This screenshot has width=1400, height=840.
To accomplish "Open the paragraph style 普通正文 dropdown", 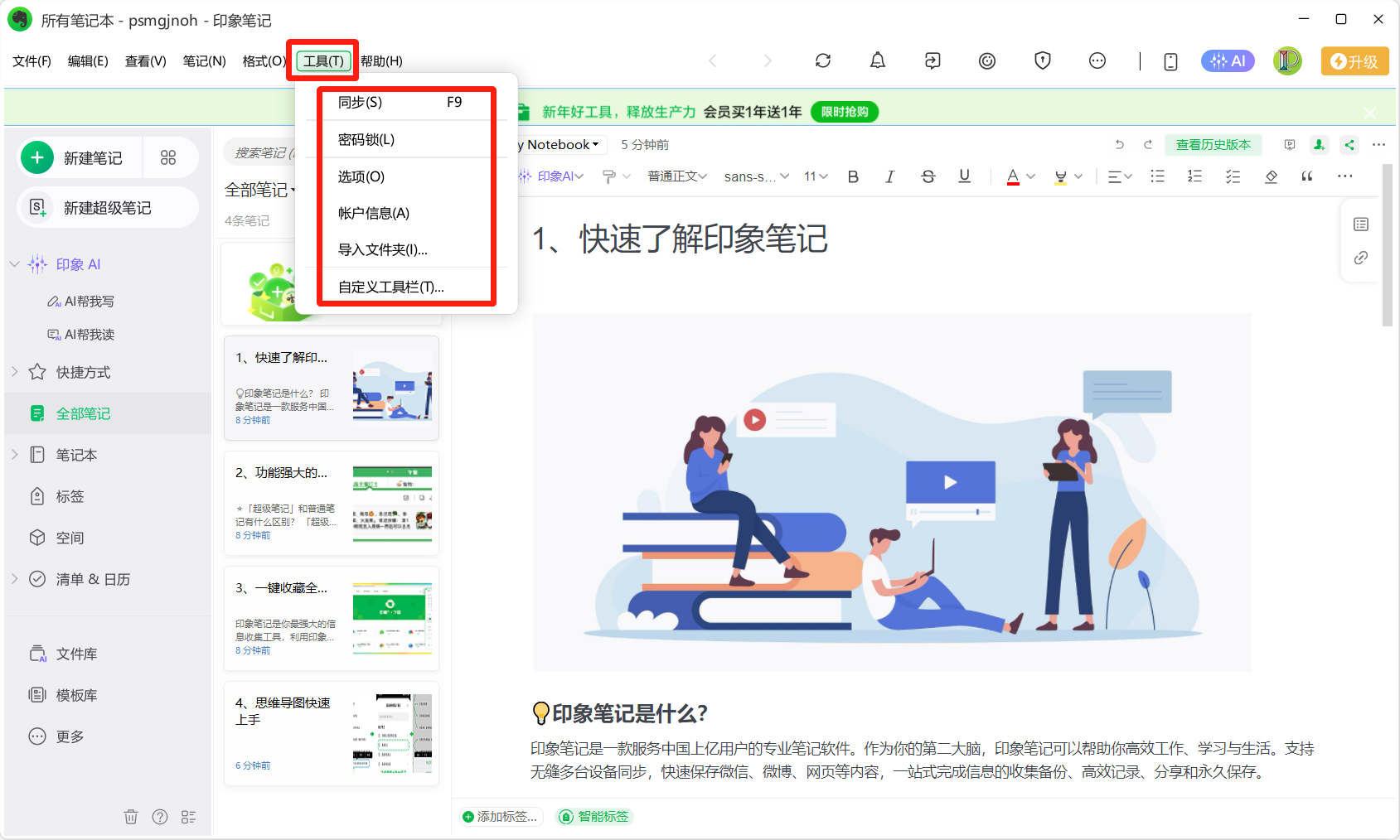I will tap(677, 176).
